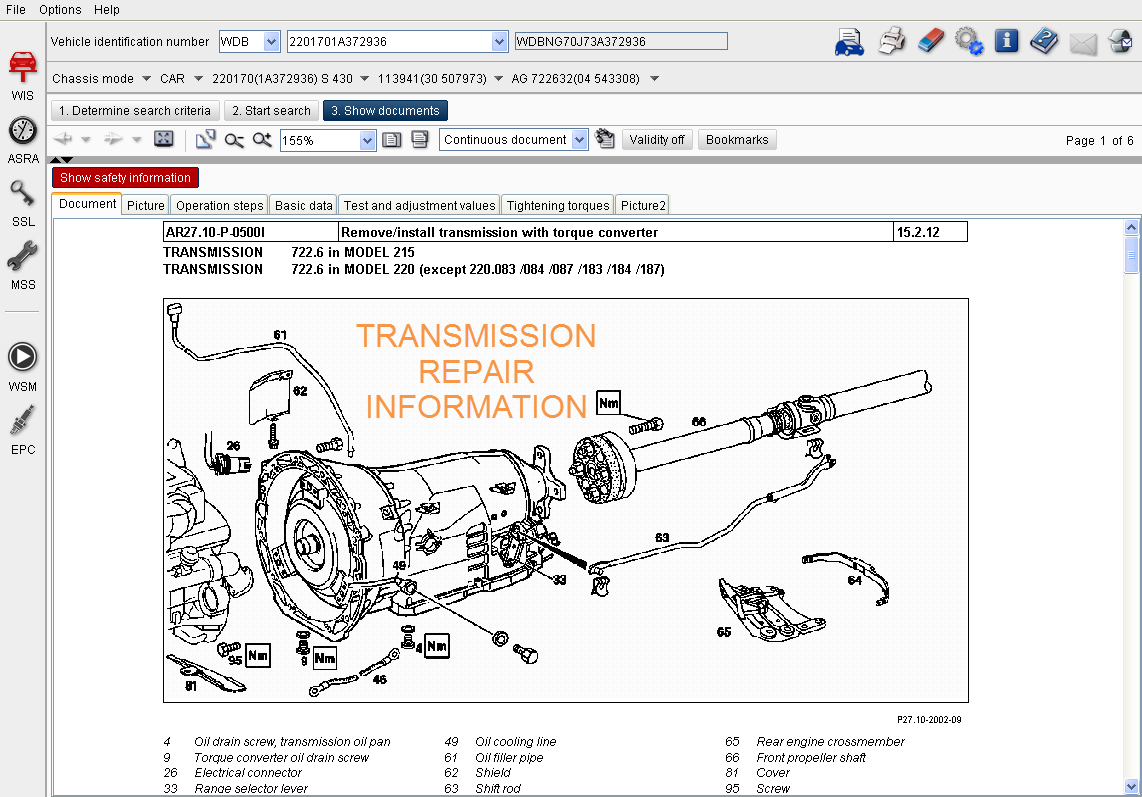Open the forward history dropdown arrow

pyautogui.click(x=136, y=139)
